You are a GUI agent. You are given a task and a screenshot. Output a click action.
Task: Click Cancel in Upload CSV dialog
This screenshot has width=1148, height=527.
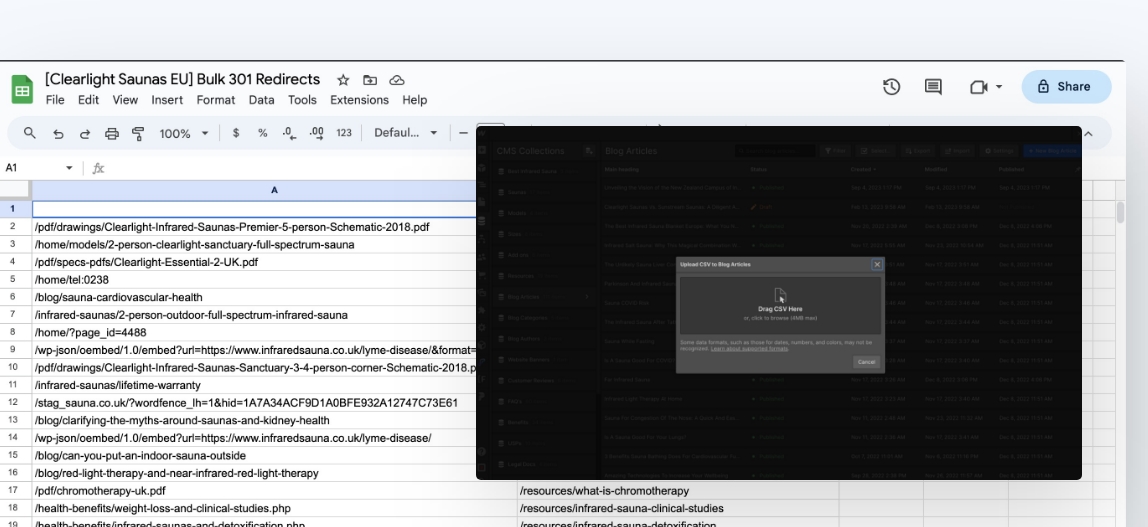click(x=866, y=362)
